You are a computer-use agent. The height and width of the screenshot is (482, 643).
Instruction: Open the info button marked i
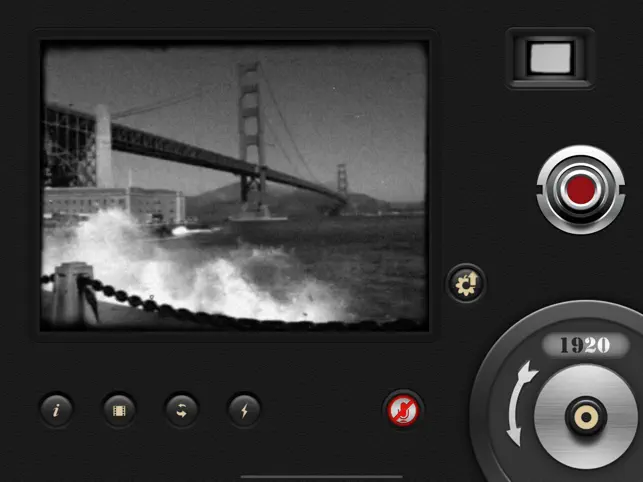pos(57,410)
